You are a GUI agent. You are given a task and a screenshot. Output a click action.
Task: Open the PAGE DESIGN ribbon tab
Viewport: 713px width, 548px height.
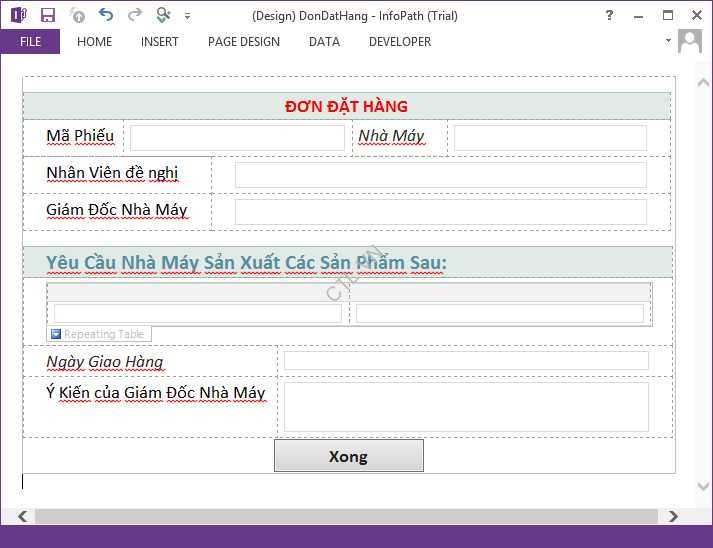244,42
